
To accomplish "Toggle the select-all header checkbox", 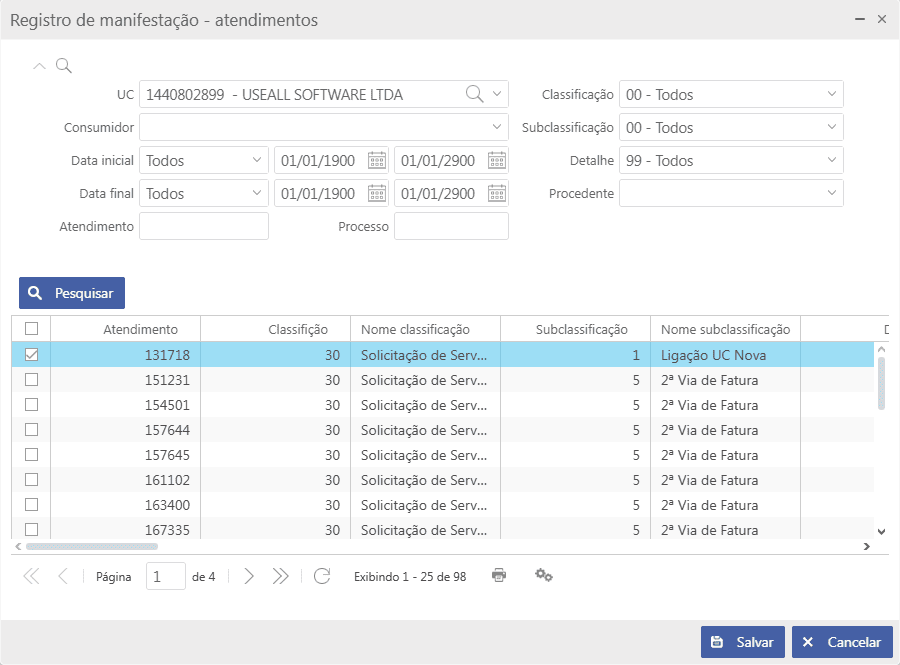I will pos(31,329).
